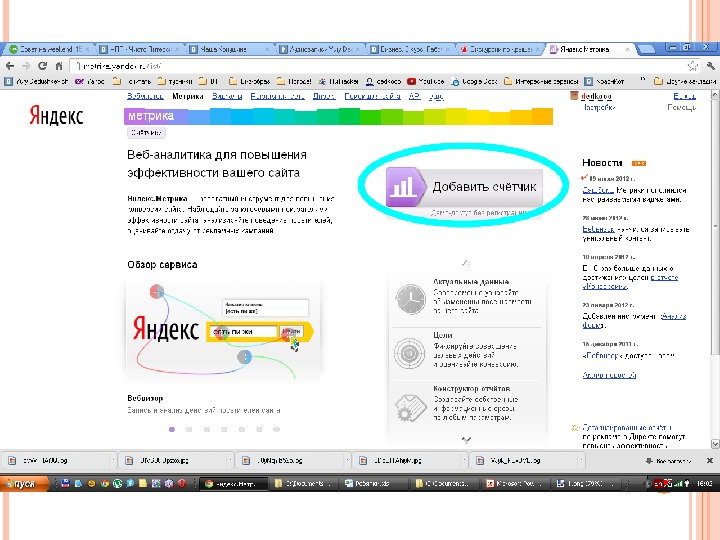
Task: Switch to the Яндекс.Метрика tab
Action: pos(589,49)
